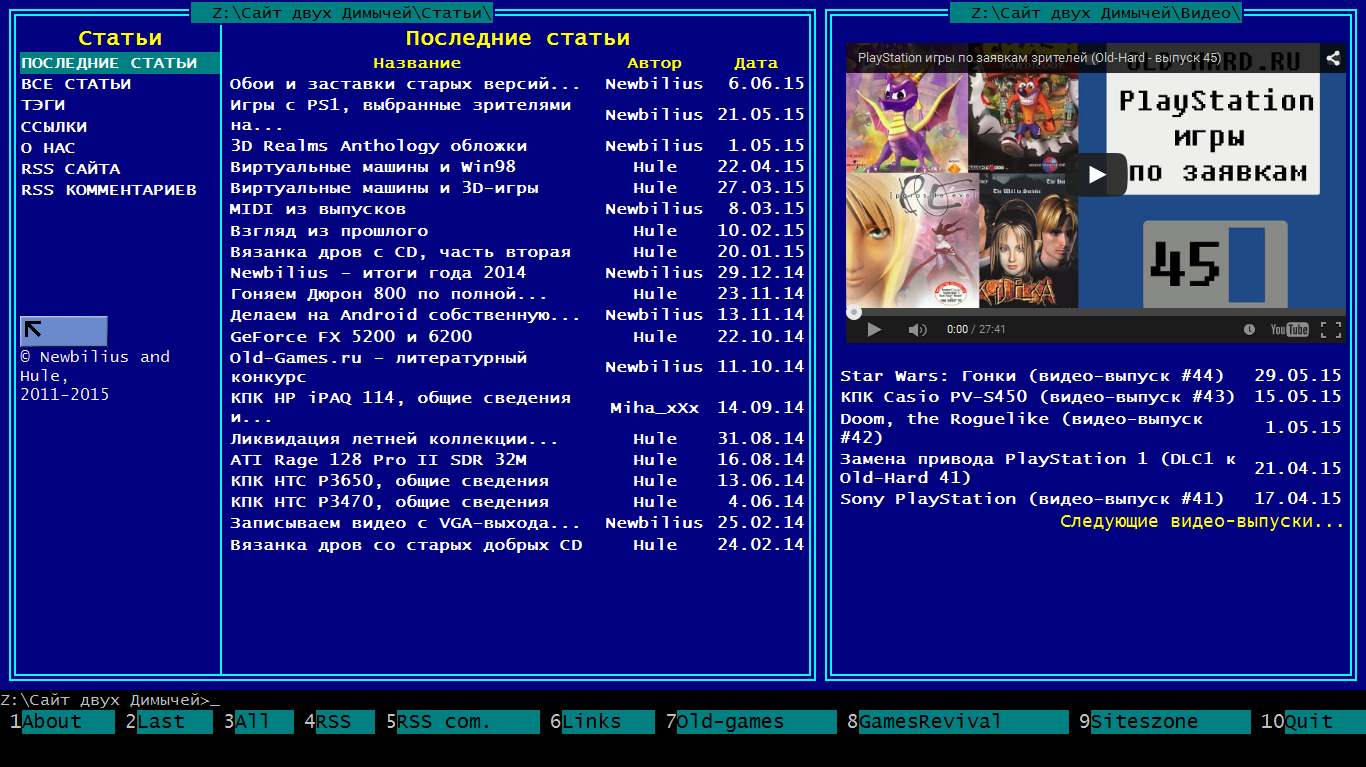Open 'ВСЕ СТАТЬИ' menu item
Screen dimensions: 1366x767
pyautogui.click(x=76, y=84)
